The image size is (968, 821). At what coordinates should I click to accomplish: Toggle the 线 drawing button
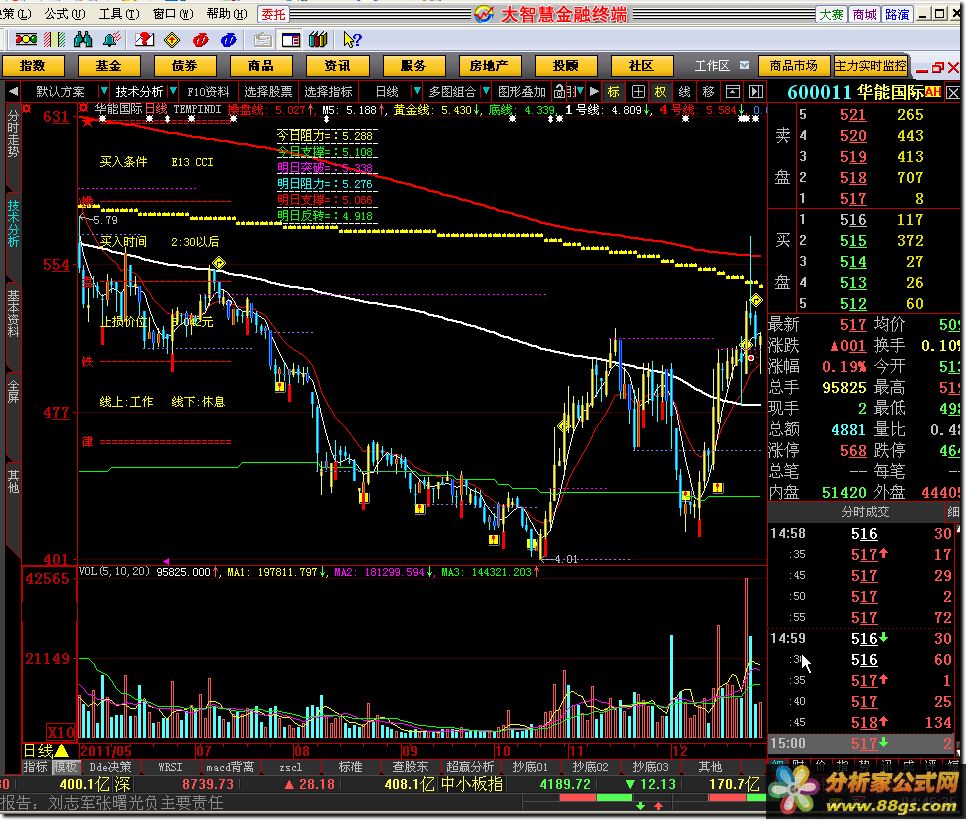(685, 92)
